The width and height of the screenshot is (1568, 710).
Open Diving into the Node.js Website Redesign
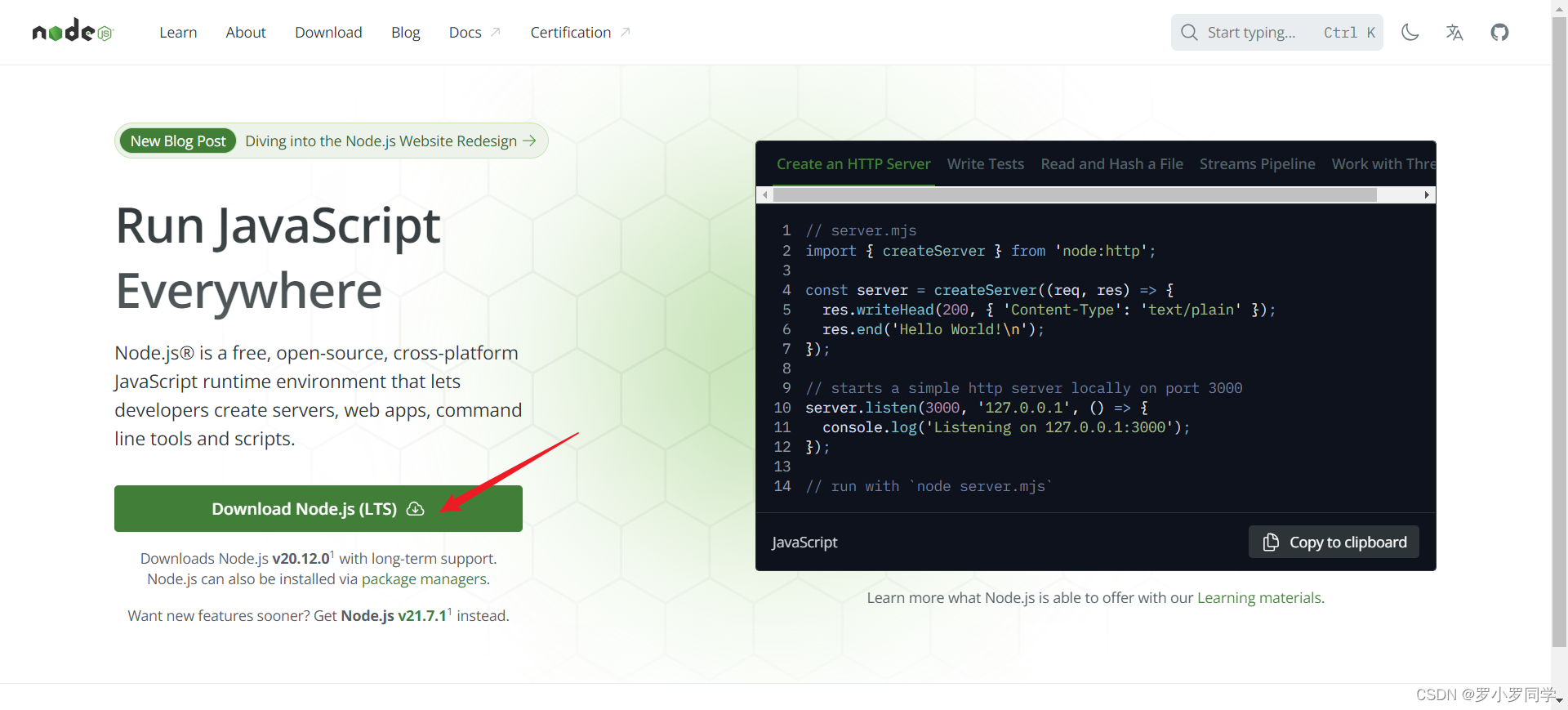pos(390,141)
